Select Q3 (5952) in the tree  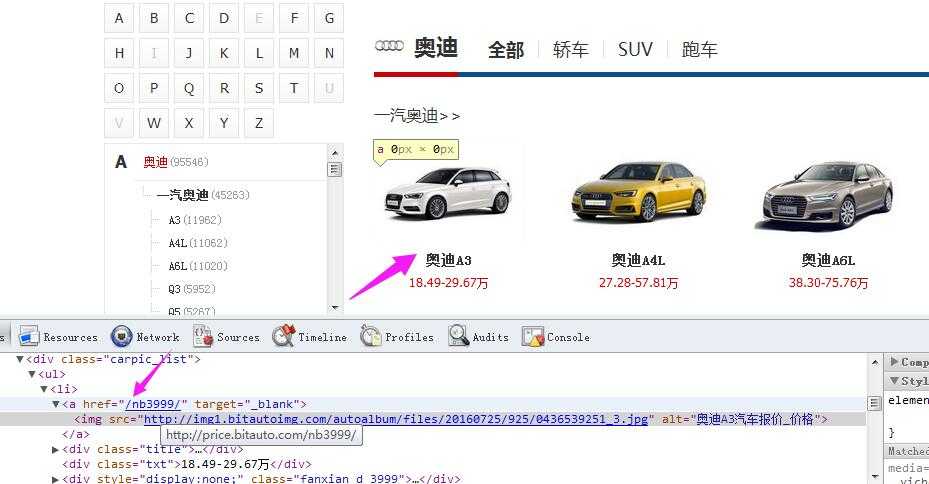[191, 289]
